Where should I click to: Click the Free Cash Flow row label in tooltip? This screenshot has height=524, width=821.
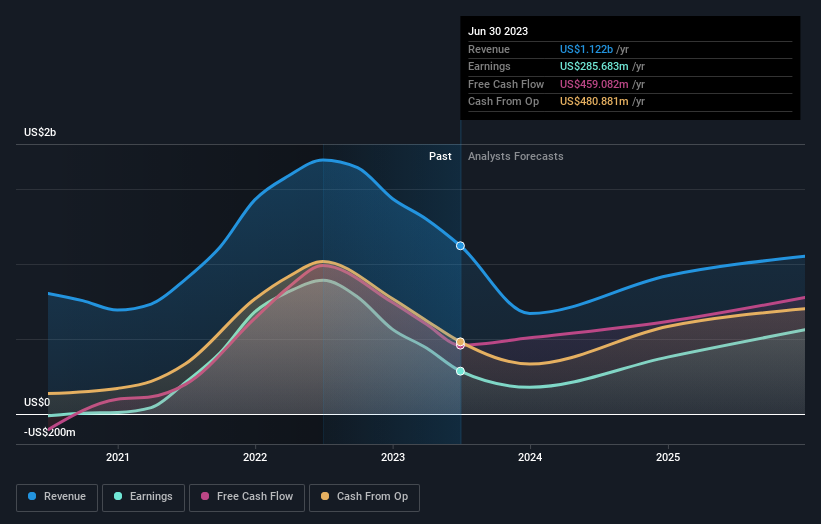(x=506, y=84)
